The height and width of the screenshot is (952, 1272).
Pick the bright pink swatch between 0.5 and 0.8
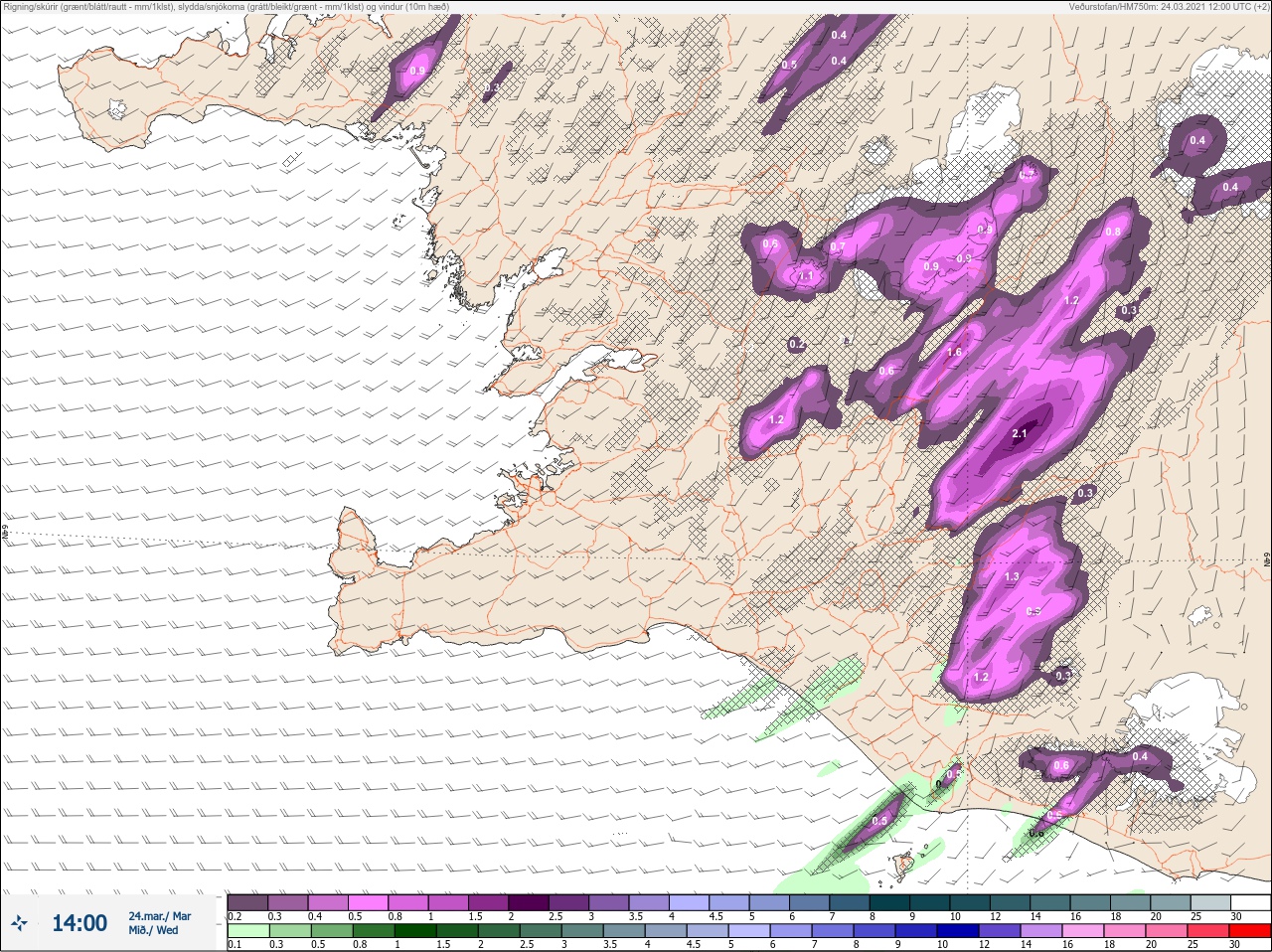click(x=369, y=901)
